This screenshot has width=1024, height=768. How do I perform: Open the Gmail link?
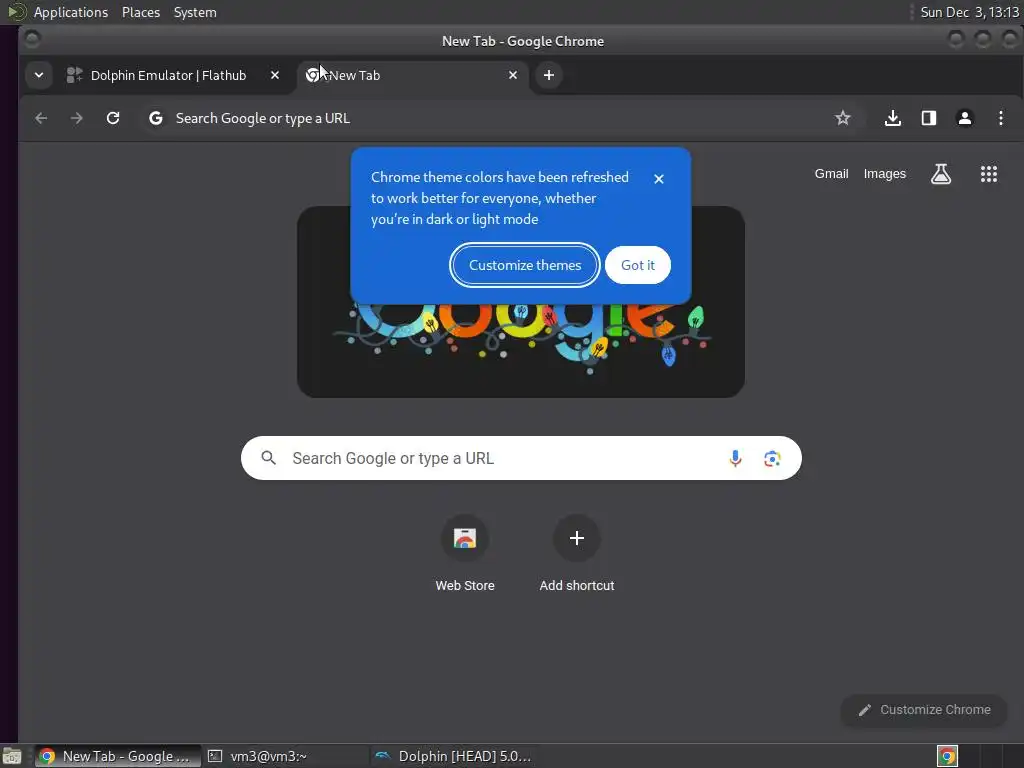831,174
